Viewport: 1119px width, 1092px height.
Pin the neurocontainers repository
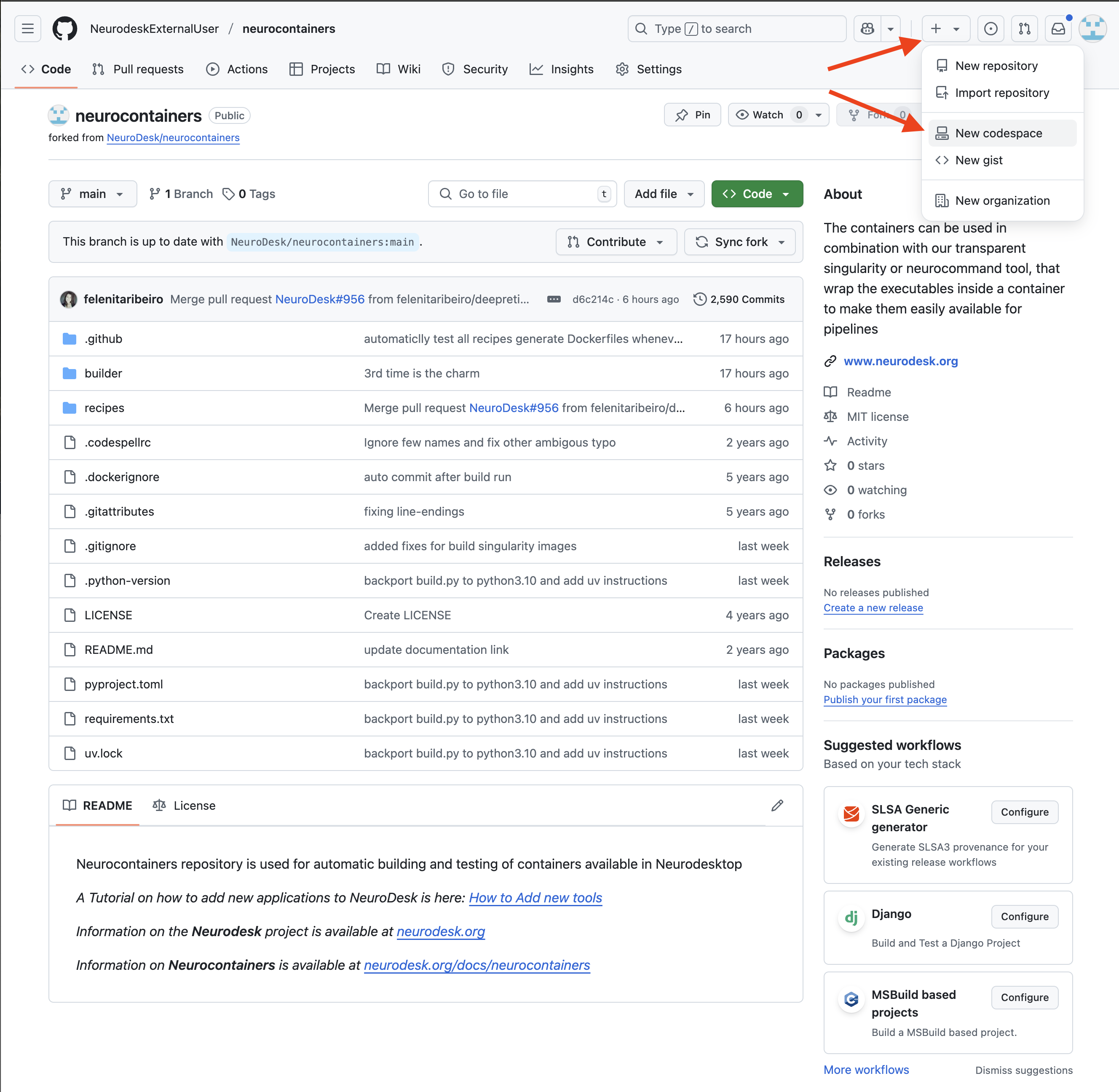[x=693, y=115]
